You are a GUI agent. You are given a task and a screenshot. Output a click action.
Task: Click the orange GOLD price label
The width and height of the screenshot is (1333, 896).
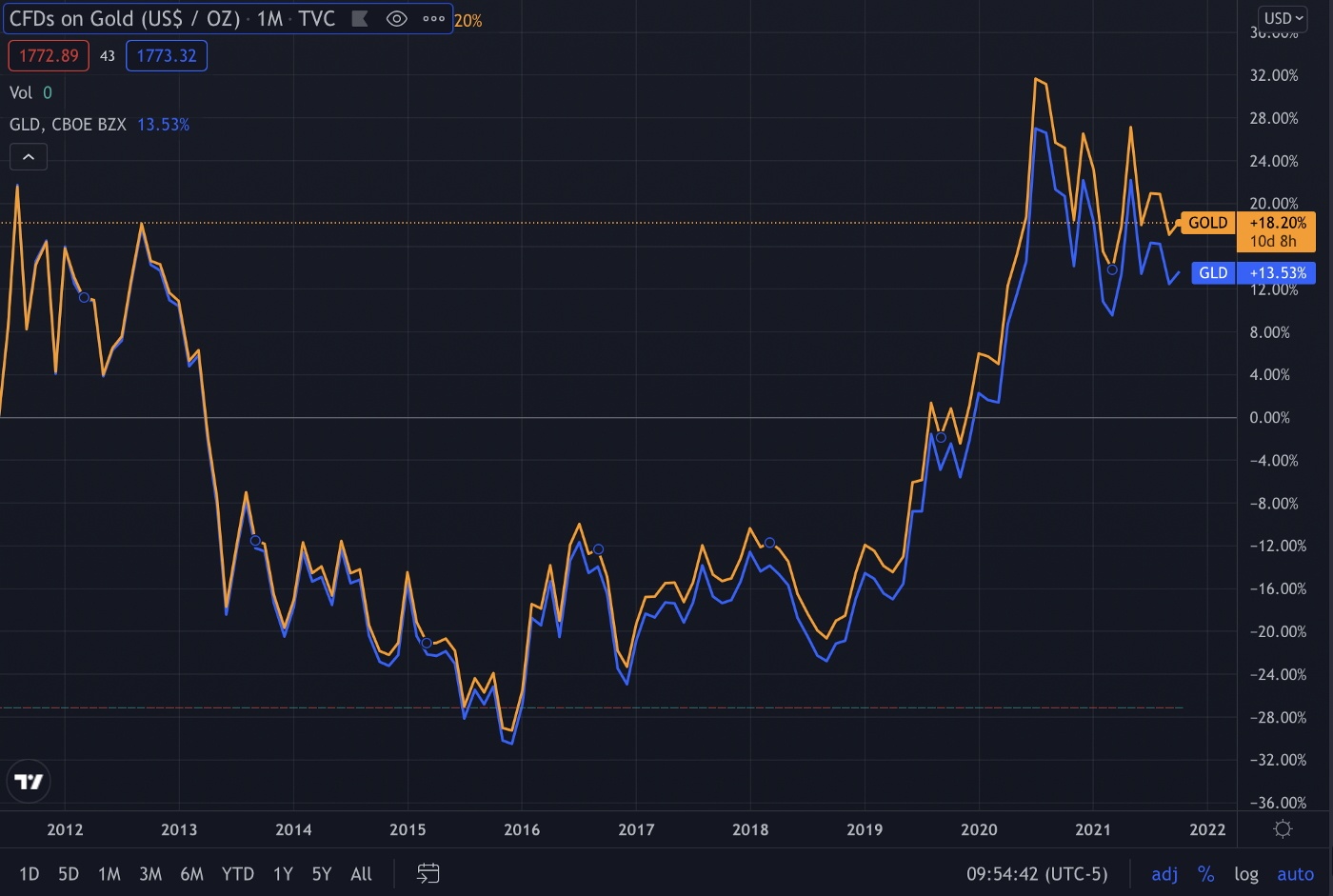[x=1207, y=223]
